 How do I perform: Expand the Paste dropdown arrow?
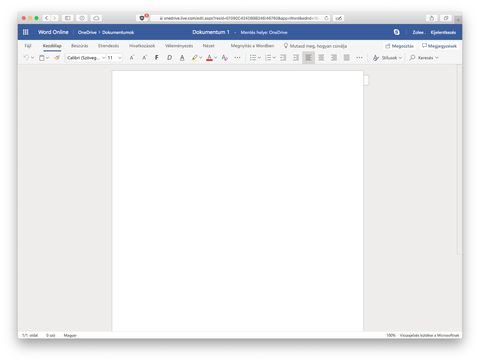point(48,58)
